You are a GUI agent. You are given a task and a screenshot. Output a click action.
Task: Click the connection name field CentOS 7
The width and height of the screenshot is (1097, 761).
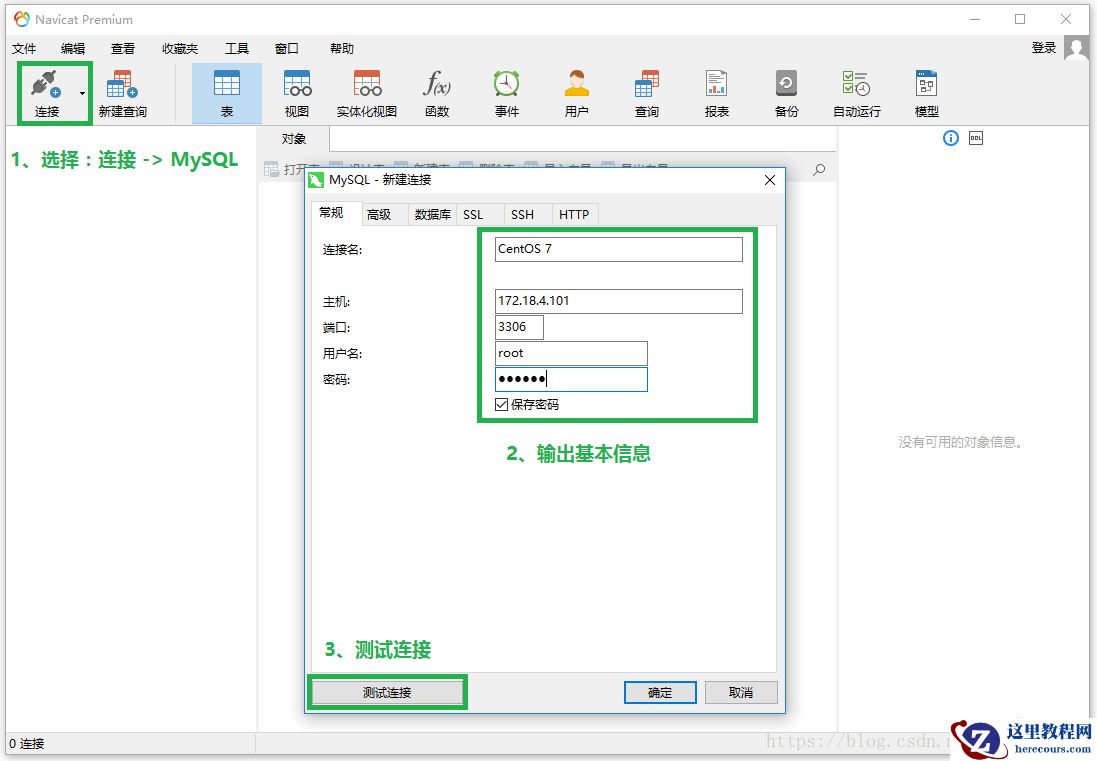pyautogui.click(x=618, y=249)
